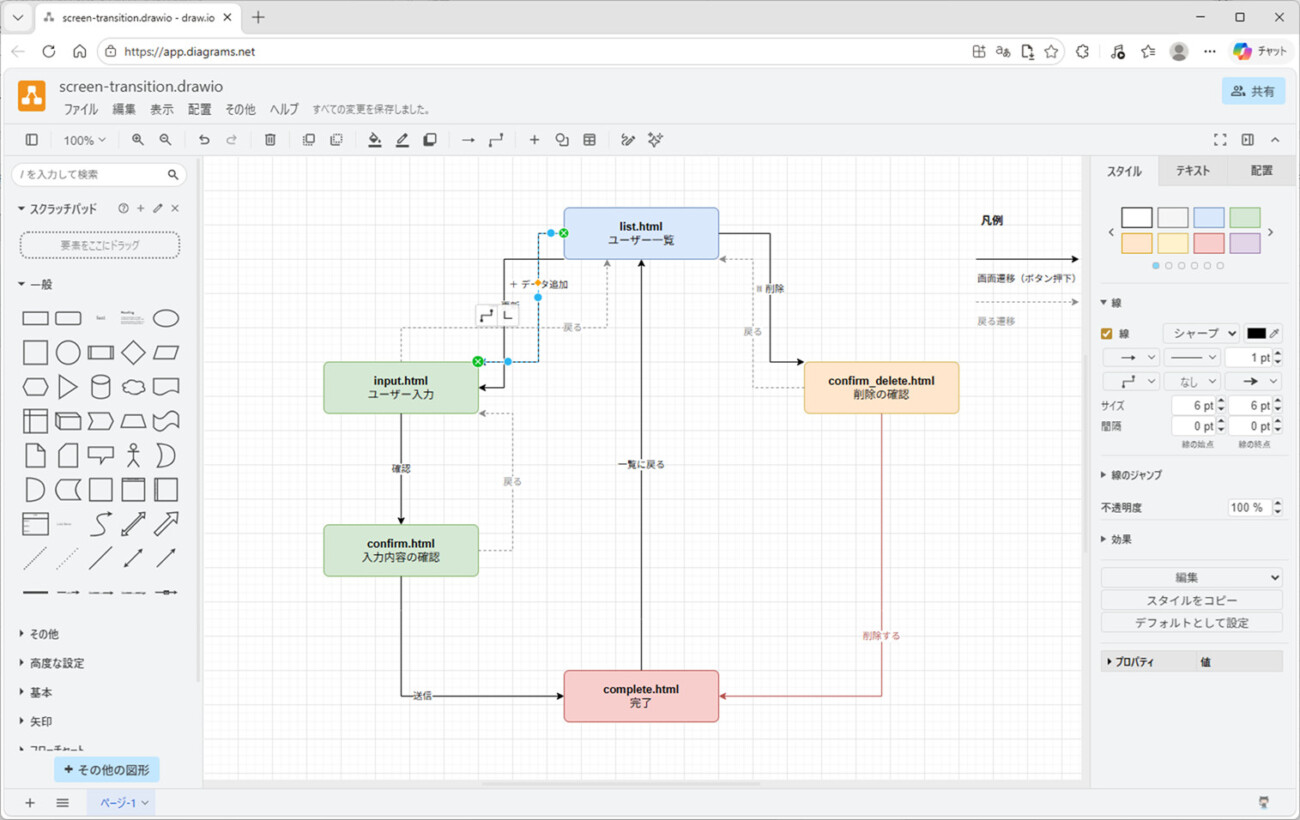1300x820 pixels.
Task: Click the Delete trash icon
Action: (x=270, y=140)
